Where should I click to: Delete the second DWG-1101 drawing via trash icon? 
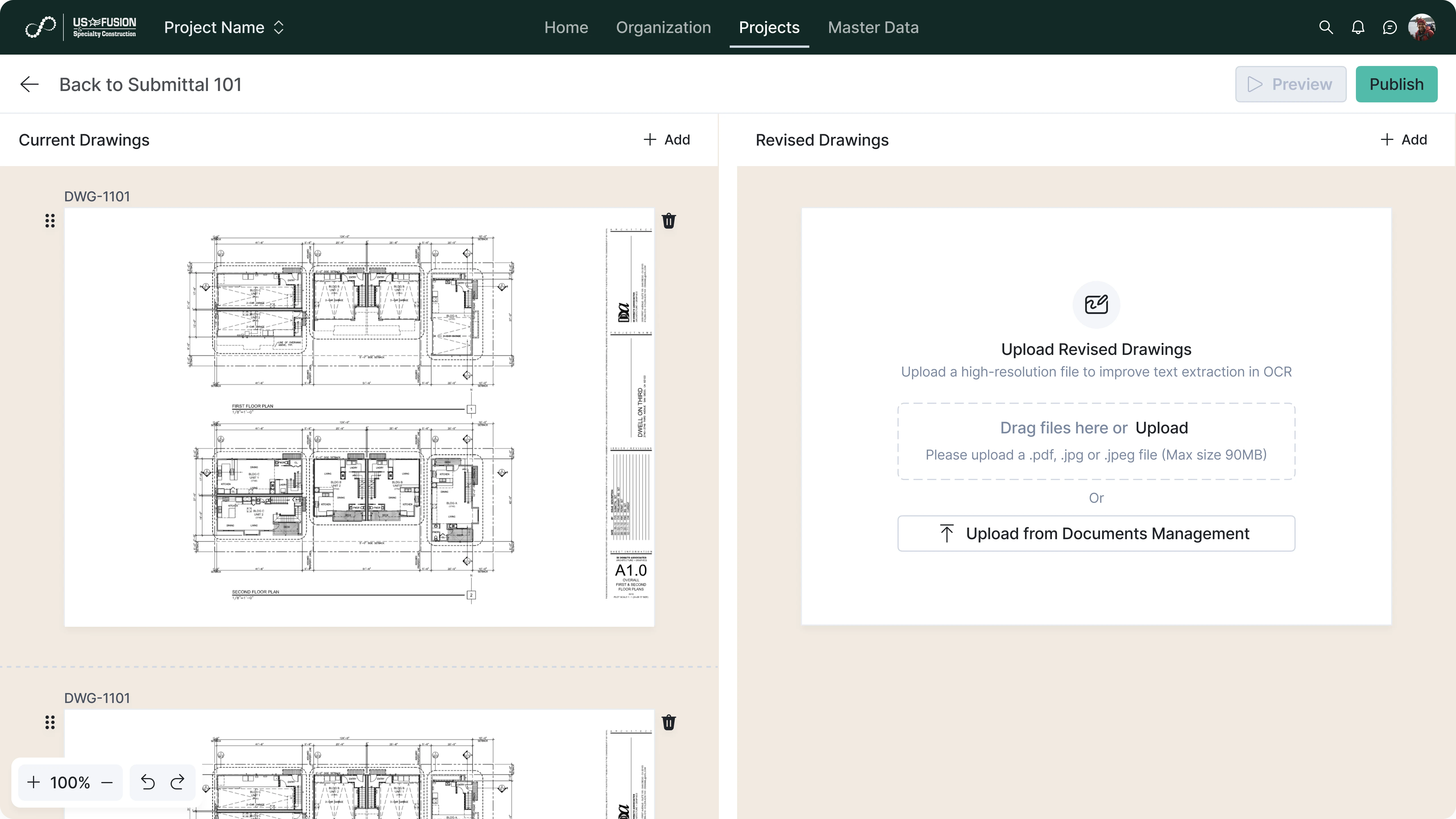click(x=669, y=722)
